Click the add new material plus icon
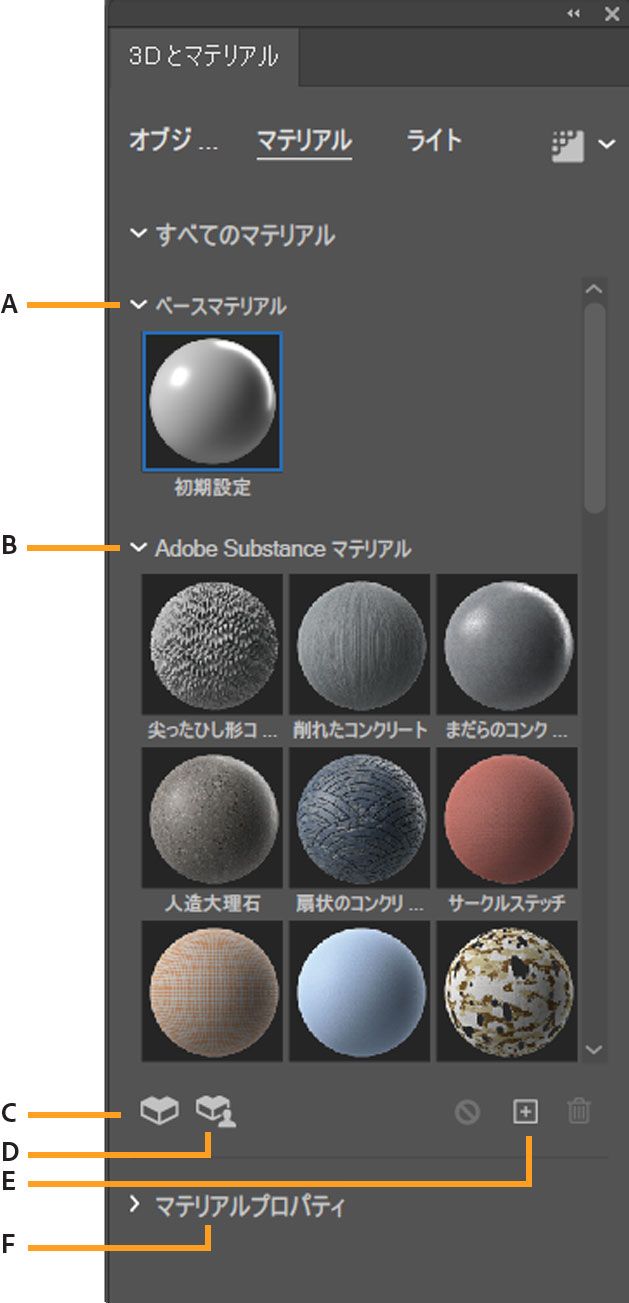The height and width of the screenshot is (1303, 629). [x=525, y=1111]
